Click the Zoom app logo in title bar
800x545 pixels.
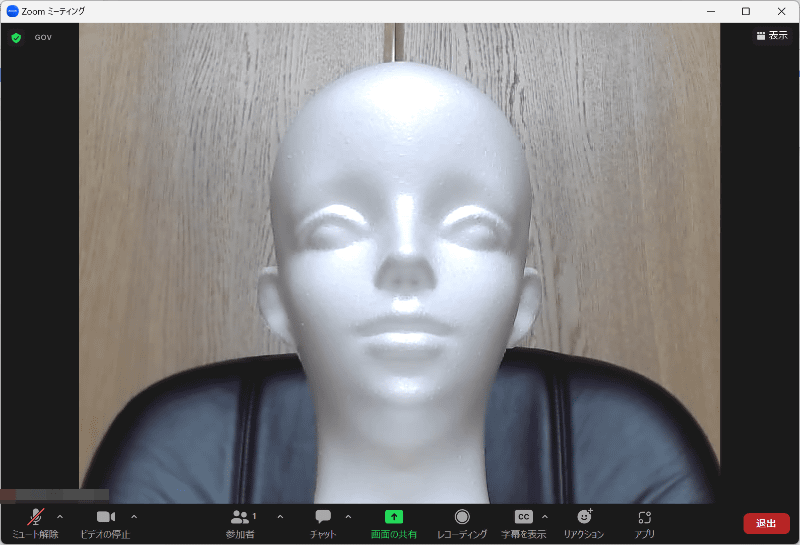[12, 11]
